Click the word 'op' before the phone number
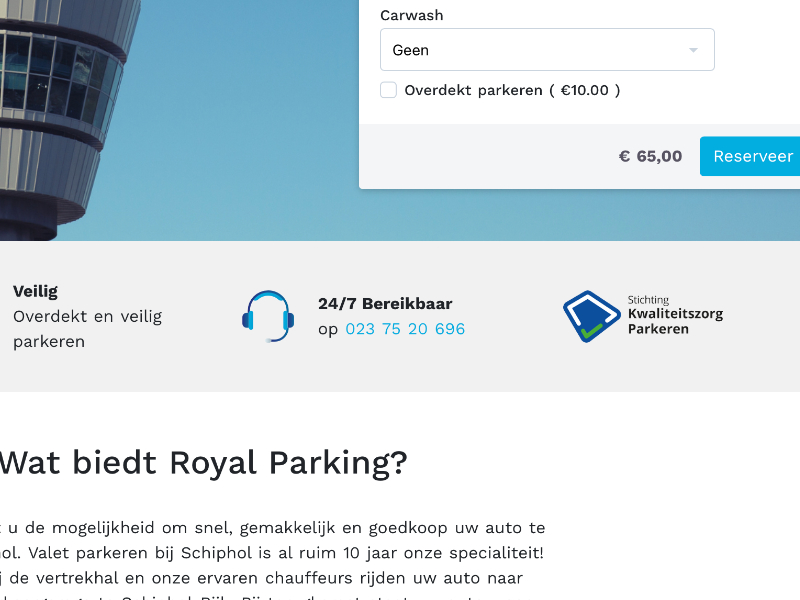The width and height of the screenshot is (800, 600). [x=328, y=329]
